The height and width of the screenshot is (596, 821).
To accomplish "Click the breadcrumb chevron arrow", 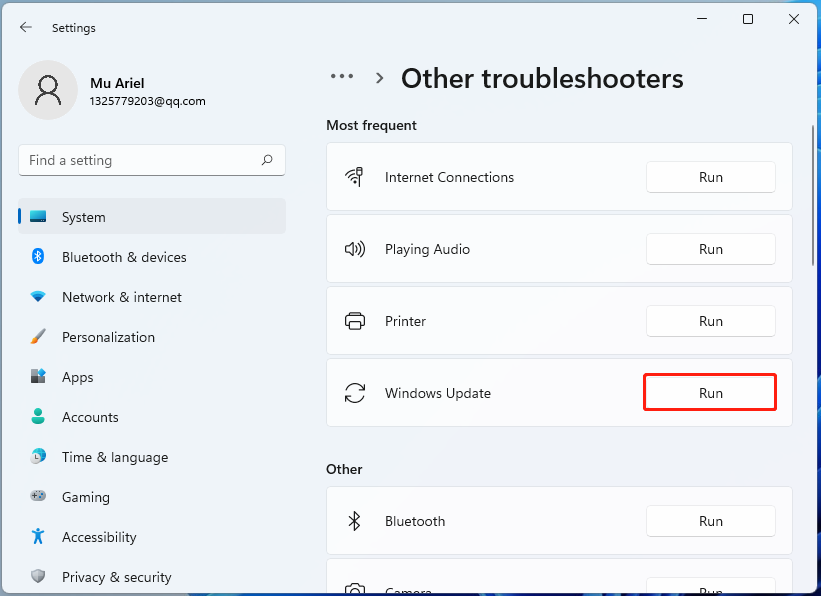I will pos(380,79).
